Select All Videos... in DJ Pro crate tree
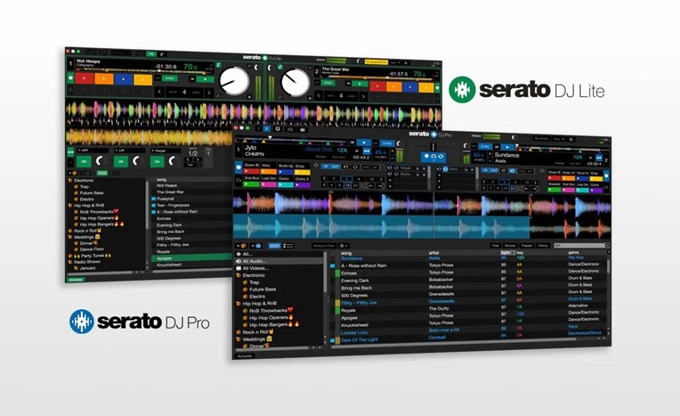Screen dimensions: 680x416 (255, 268)
